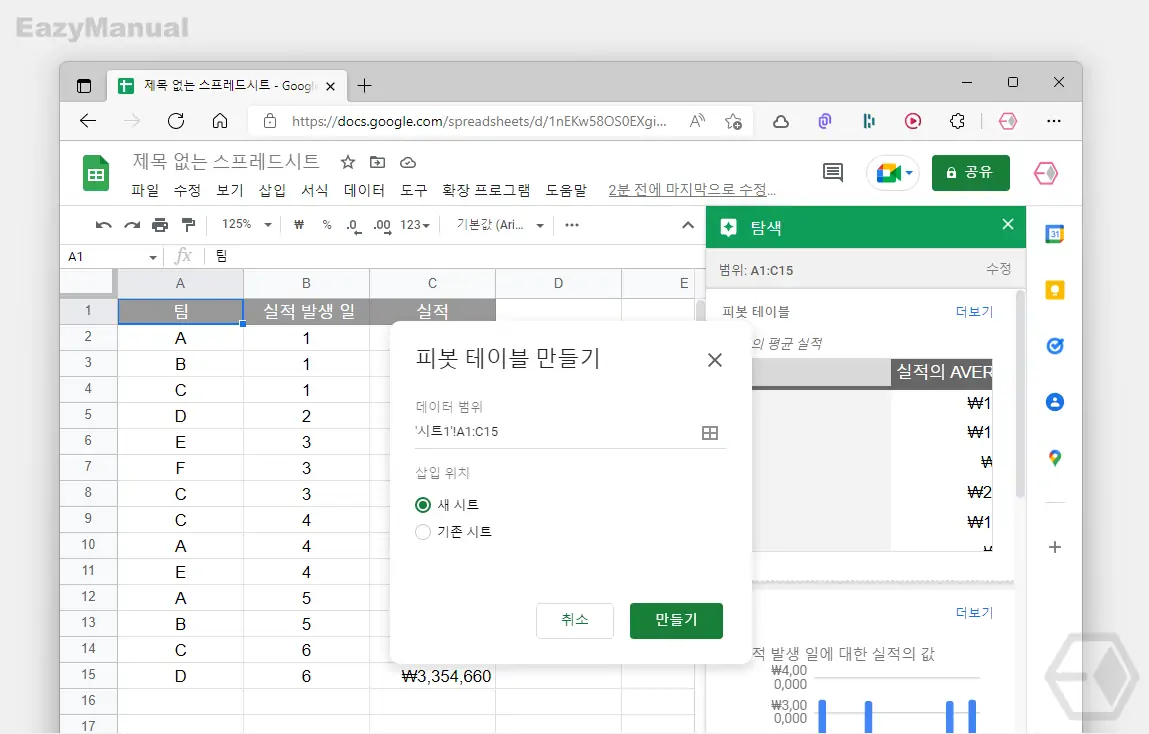This screenshot has height=734, width=1149.
Task: Click the 만들기 button
Action: (x=676, y=620)
